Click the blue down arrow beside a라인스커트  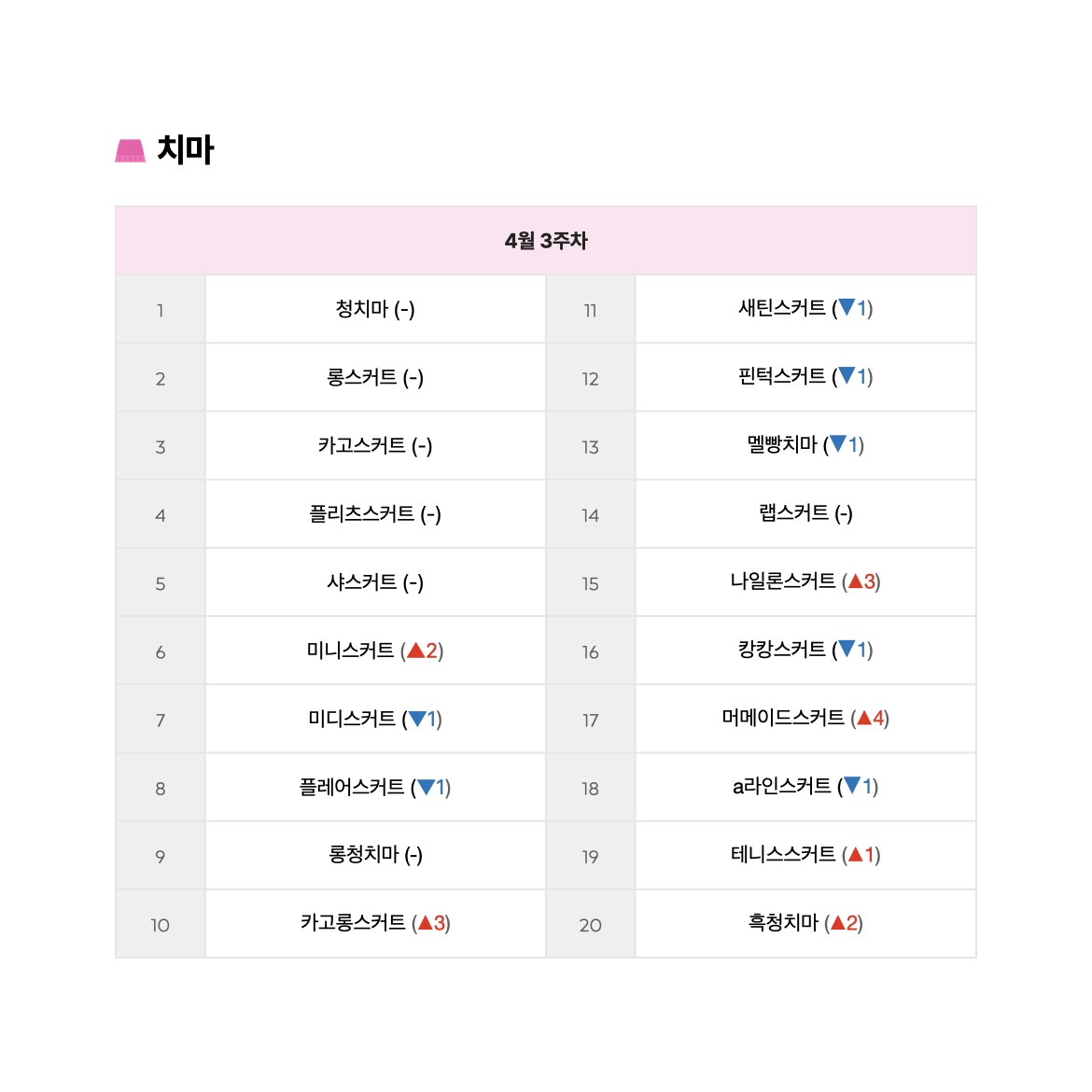[x=852, y=786]
